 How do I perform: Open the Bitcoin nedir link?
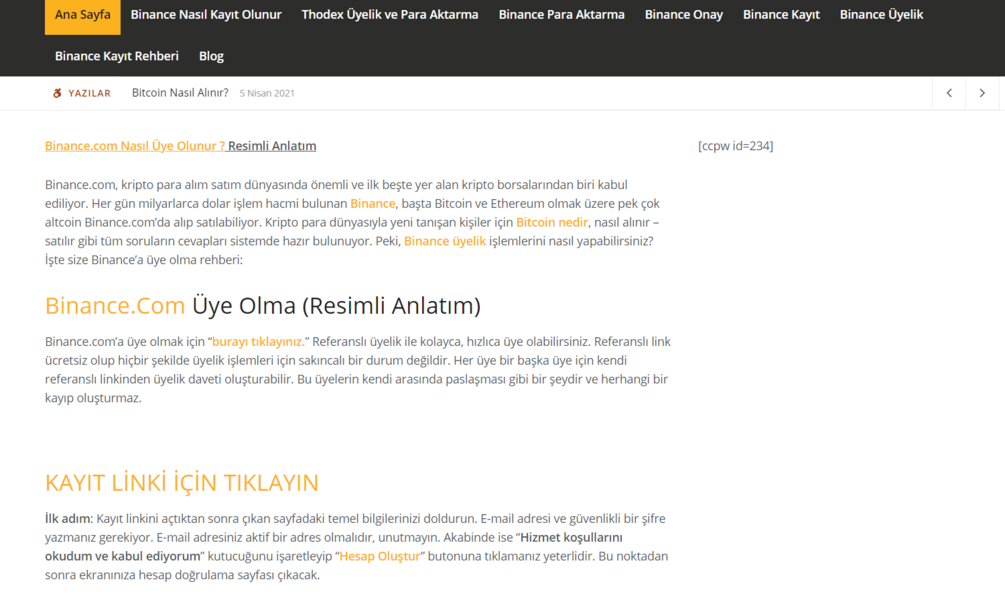point(552,222)
